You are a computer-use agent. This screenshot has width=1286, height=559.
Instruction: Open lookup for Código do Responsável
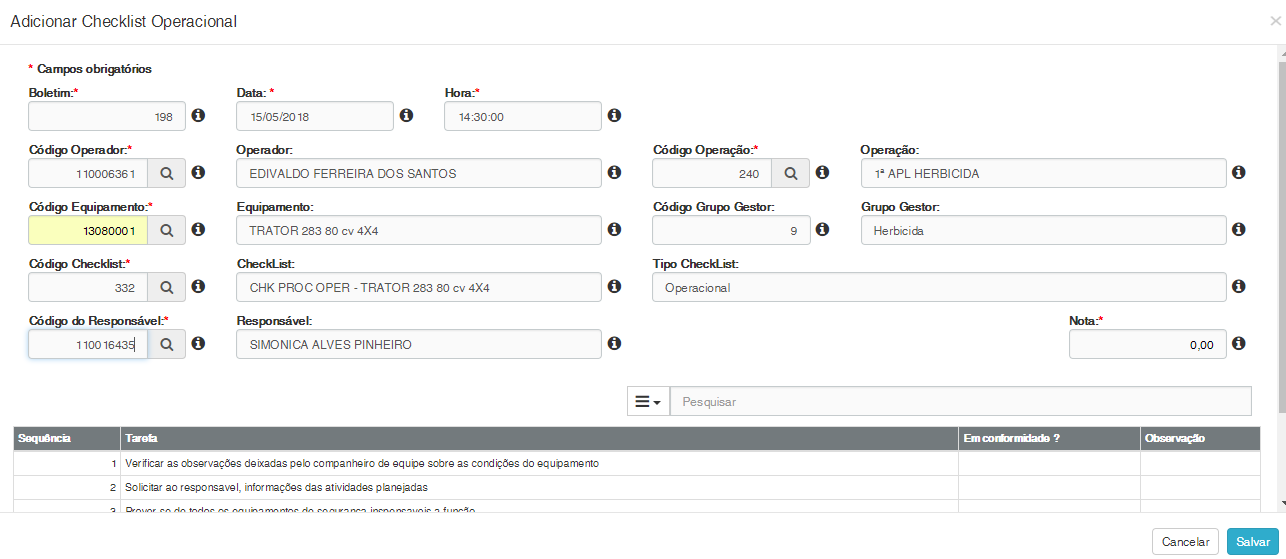[167, 345]
